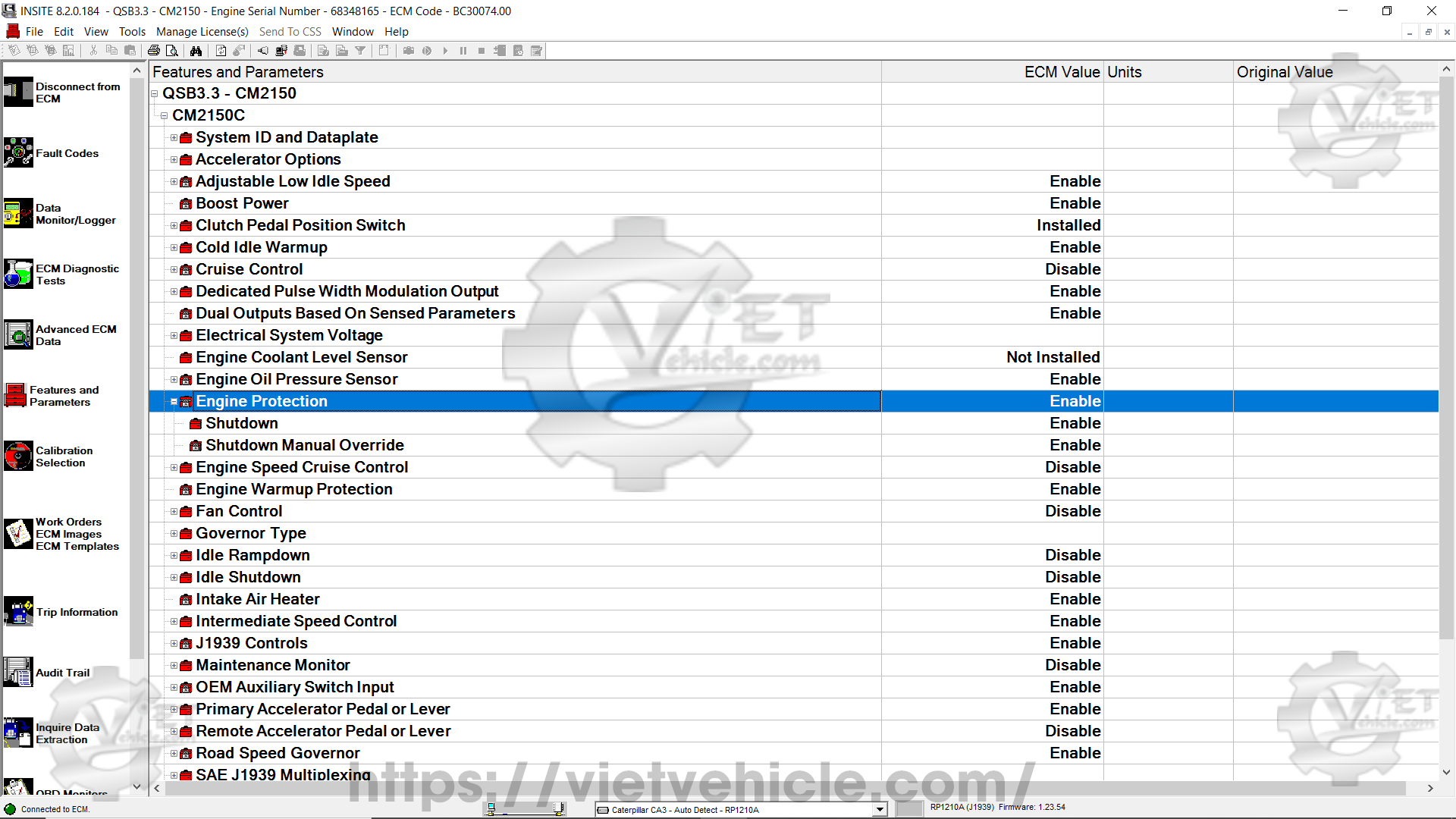1456x819 pixels.
Task: Expand the Cruise Control node
Action: pos(174,270)
